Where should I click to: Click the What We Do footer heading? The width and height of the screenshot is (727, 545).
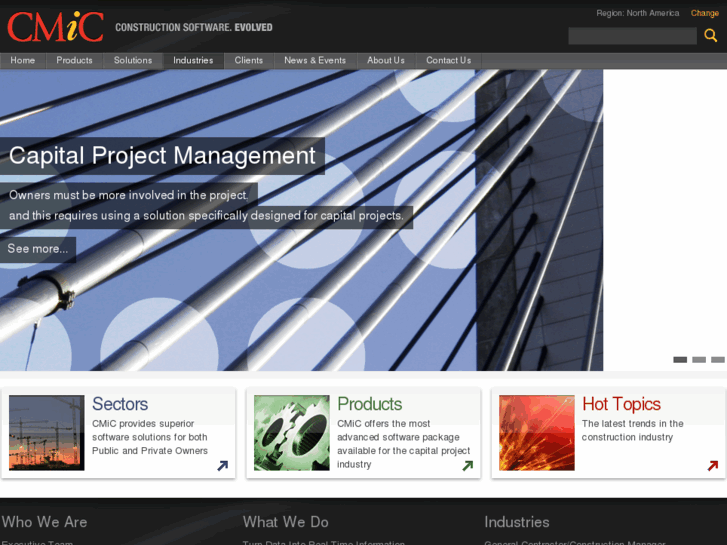[x=286, y=522]
